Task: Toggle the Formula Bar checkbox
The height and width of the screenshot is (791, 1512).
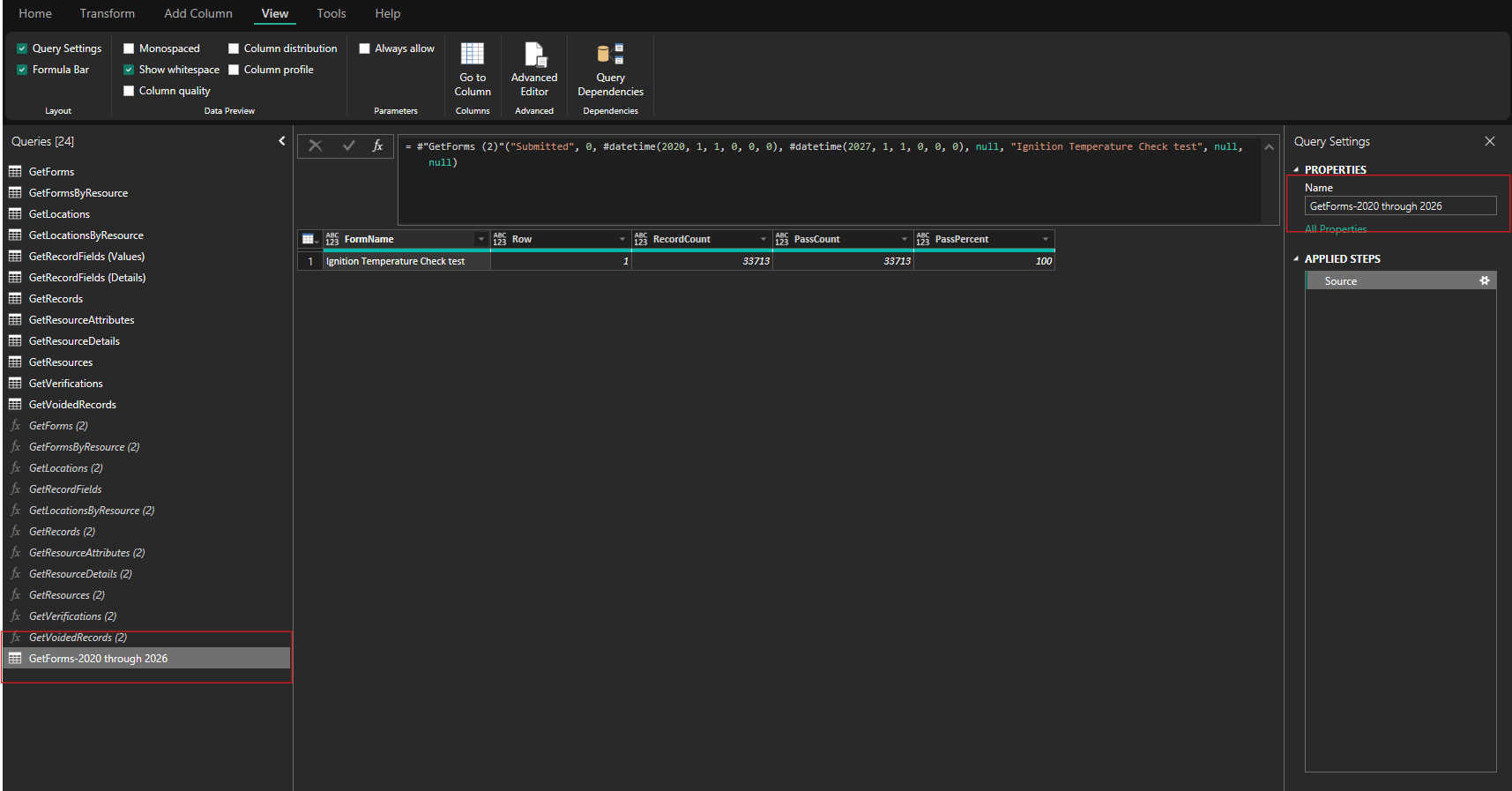Action: [22, 70]
